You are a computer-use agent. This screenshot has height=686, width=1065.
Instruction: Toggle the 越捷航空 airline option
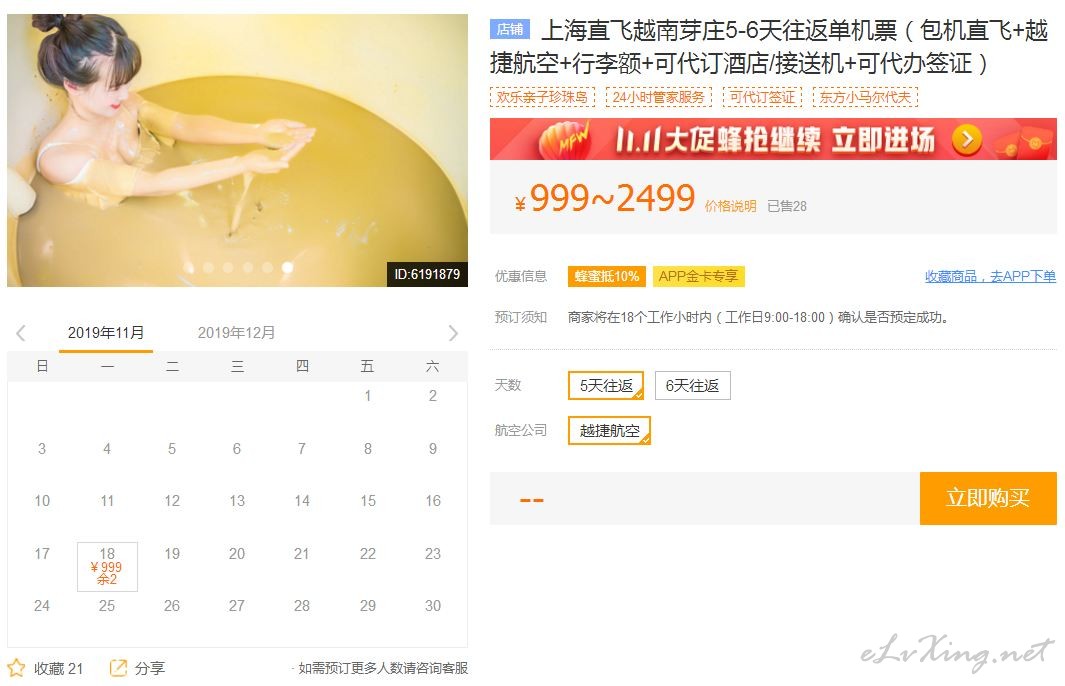pyautogui.click(x=609, y=431)
